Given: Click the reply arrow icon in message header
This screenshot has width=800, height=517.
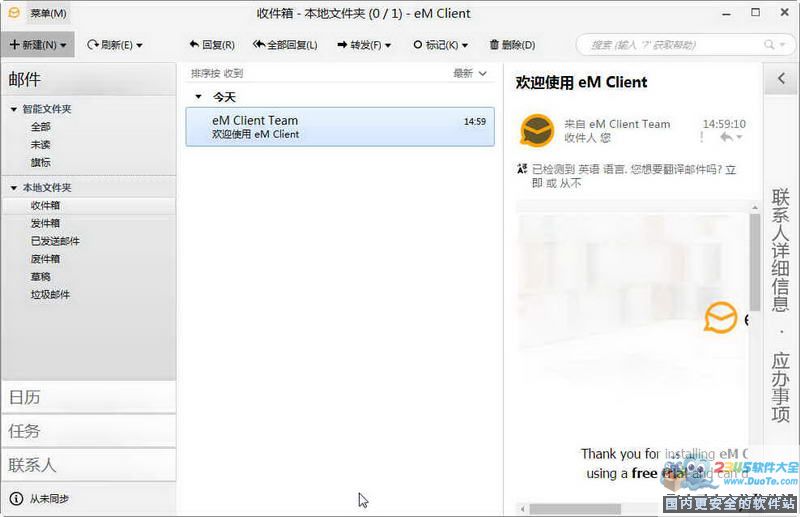Looking at the screenshot, I should tap(726, 137).
